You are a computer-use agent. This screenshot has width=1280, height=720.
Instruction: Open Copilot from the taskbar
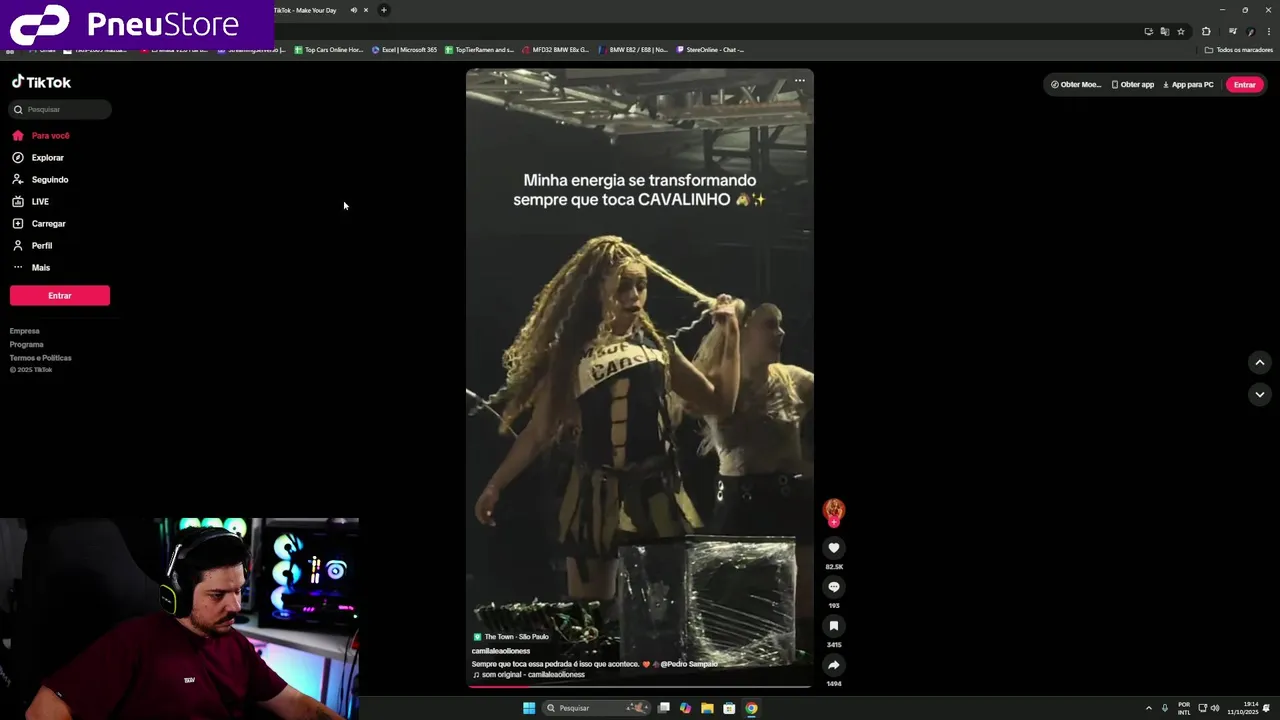click(685, 708)
